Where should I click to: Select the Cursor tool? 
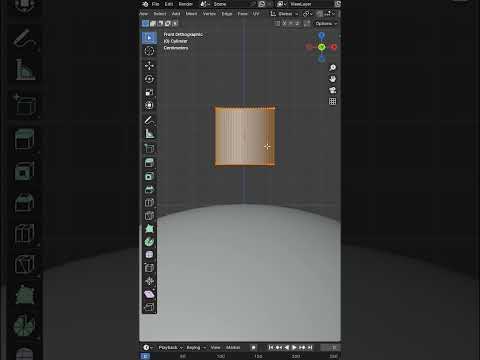click(x=149, y=51)
